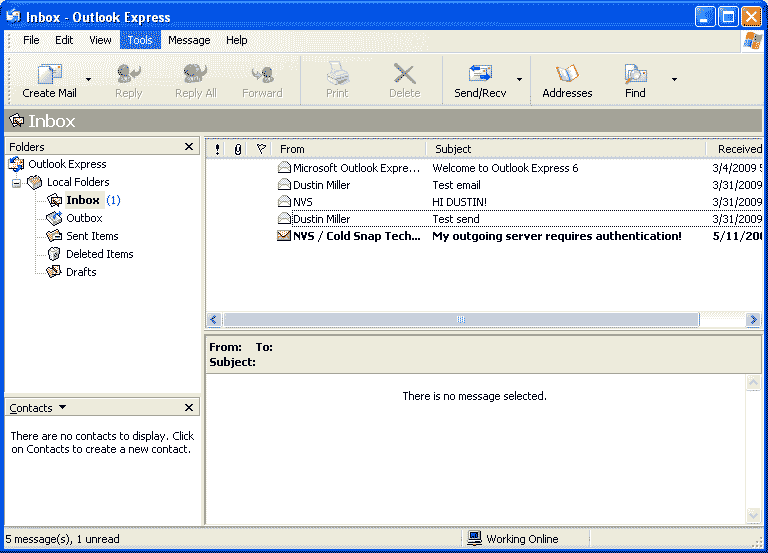Click the Drafts folder icon
The width and height of the screenshot is (768, 553).
(54, 272)
